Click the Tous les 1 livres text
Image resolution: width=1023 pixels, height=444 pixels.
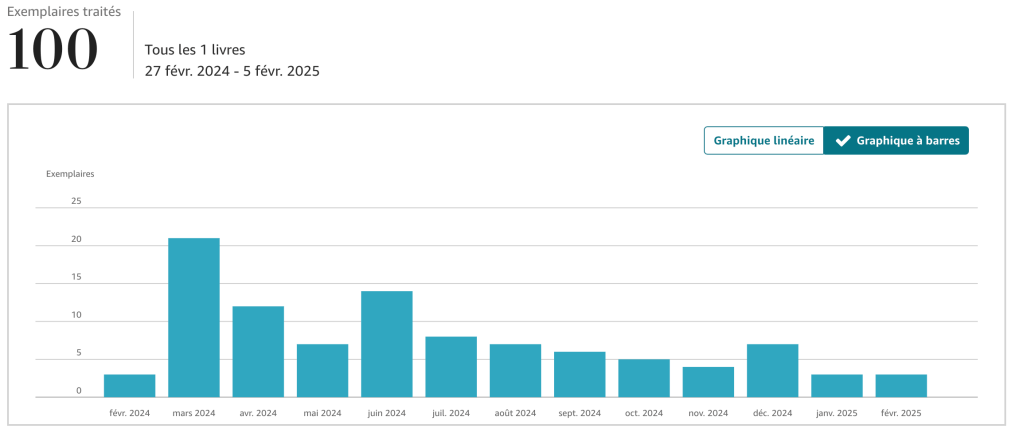pyautogui.click(x=194, y=50)
